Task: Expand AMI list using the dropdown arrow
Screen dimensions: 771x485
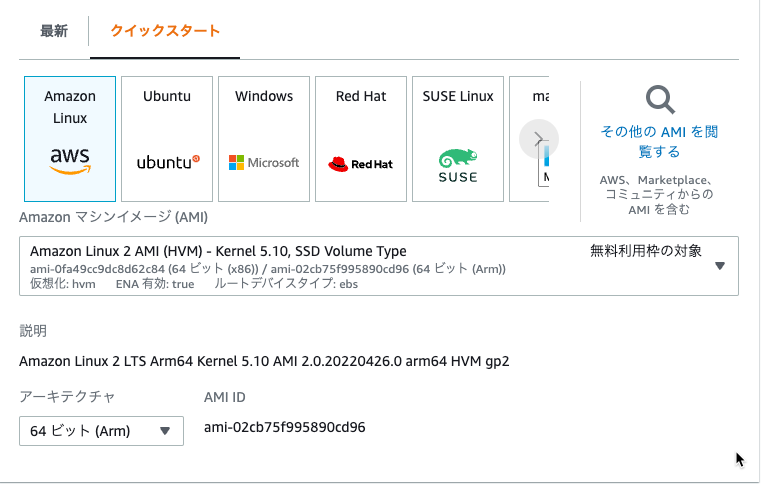Action: [x=720, y=266]
